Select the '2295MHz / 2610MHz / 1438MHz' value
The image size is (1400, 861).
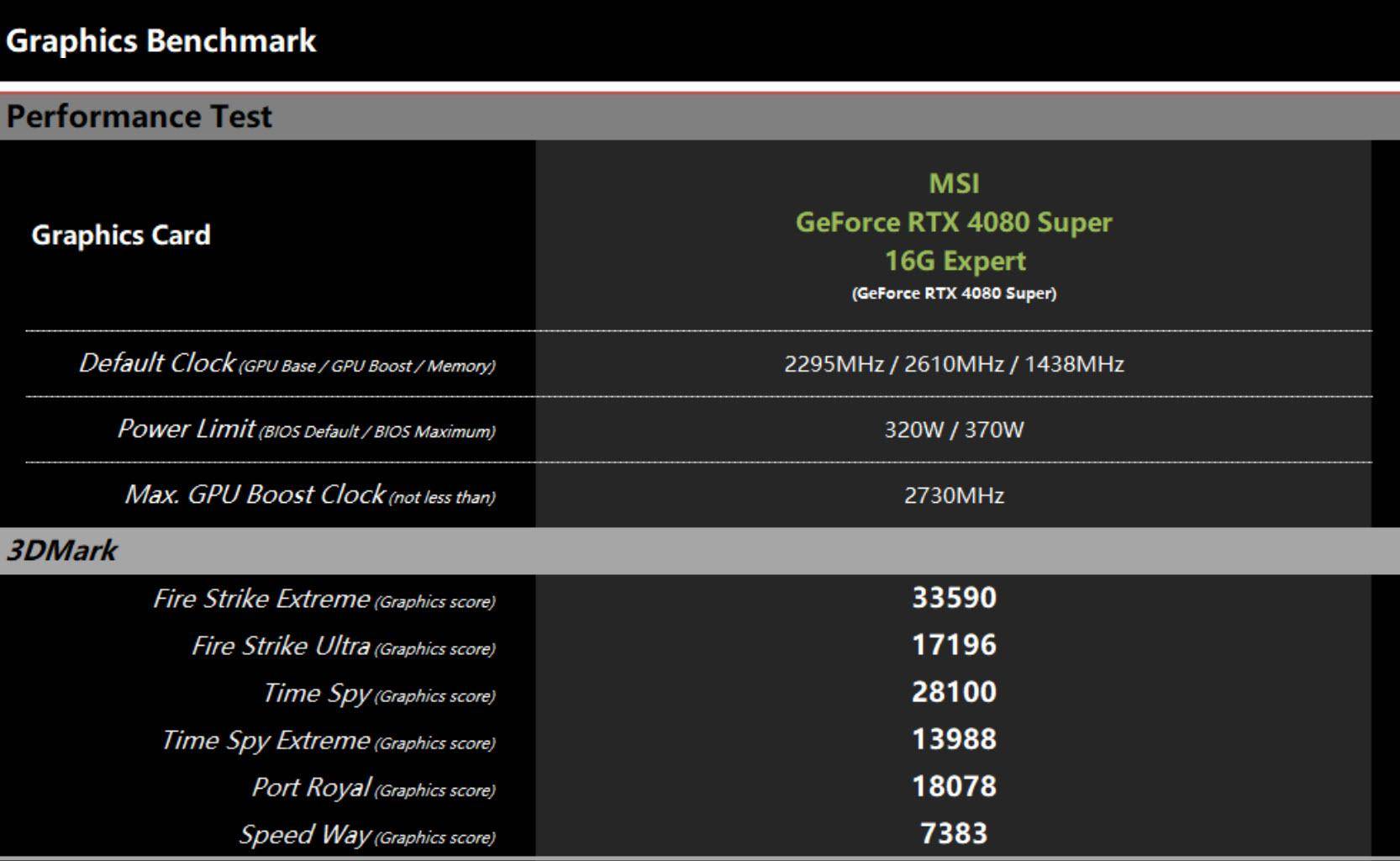[x=954, y=364]
